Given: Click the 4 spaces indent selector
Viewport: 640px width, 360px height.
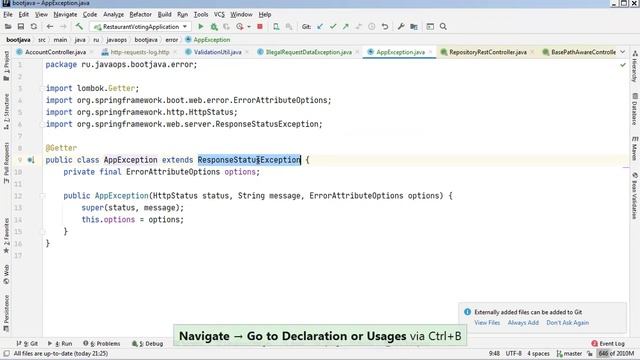Looking at the screenshot, I should pyautogui.click(x=538, y=353).
